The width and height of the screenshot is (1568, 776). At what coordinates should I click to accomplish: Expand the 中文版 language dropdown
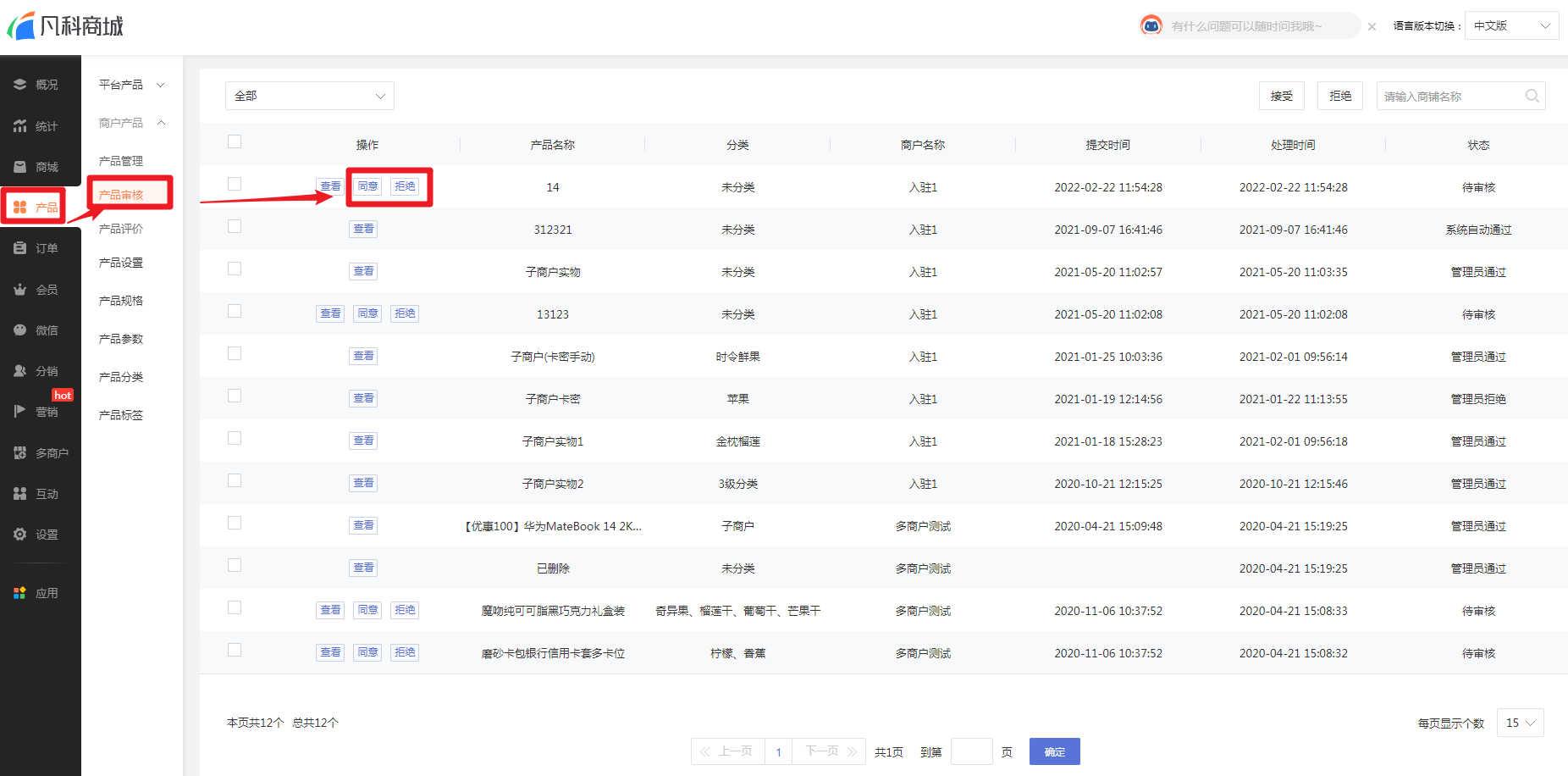pos(1511,25)
